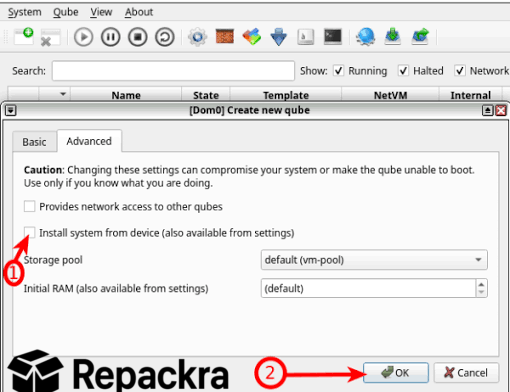Maximize the Create new qube dialog
This screenshot has width=510, height=392.
click(487, 110)
